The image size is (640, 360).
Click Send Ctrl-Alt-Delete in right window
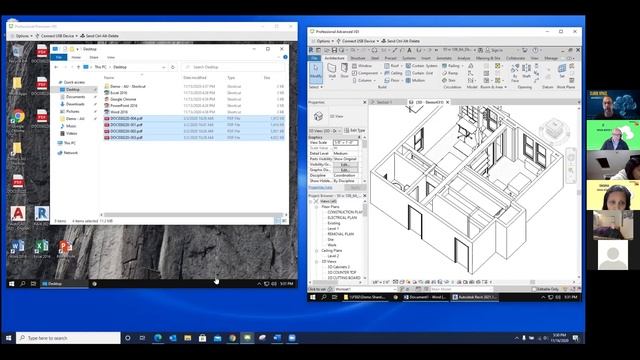click(400, 41)
